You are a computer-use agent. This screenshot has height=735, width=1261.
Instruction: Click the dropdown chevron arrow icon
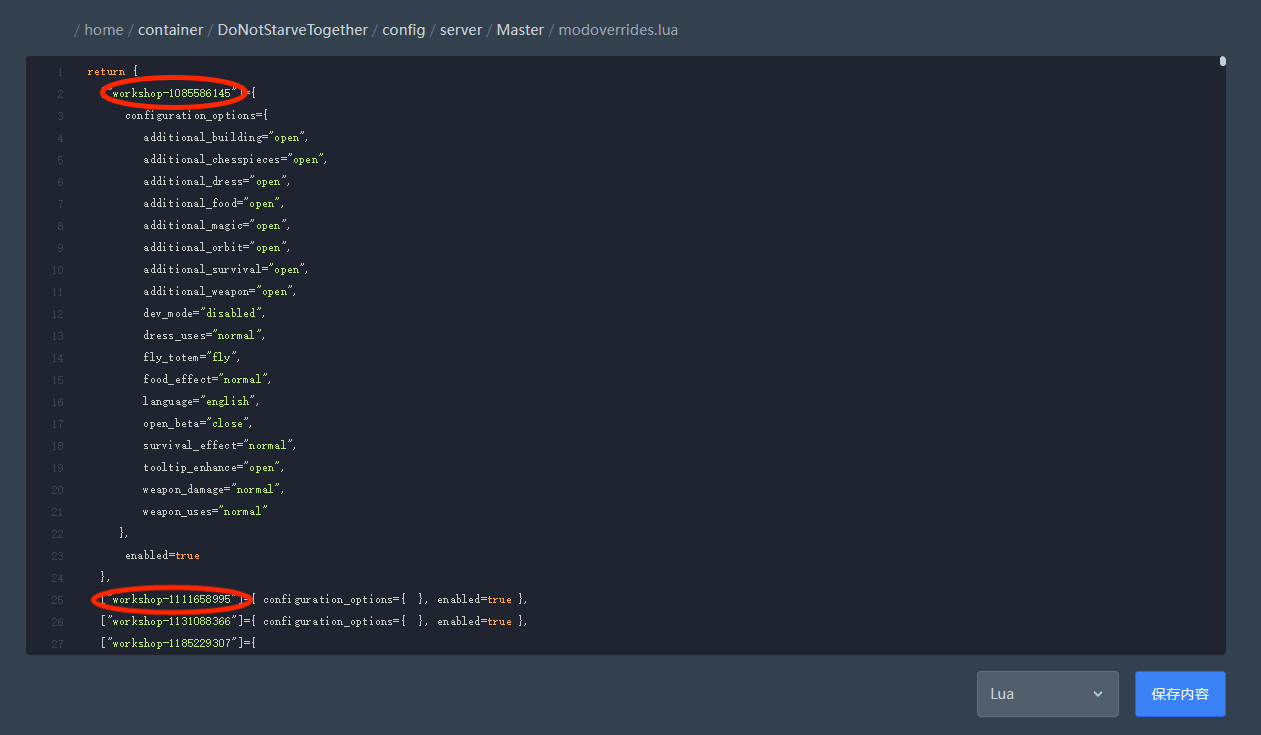click(x=1098, y=694)
